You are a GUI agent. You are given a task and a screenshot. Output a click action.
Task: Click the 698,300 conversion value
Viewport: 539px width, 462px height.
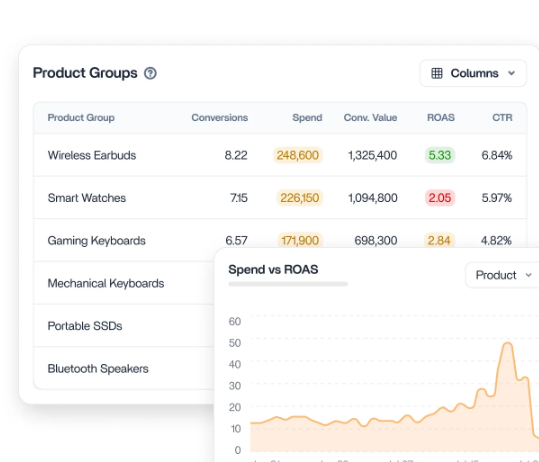coord(376,241)
